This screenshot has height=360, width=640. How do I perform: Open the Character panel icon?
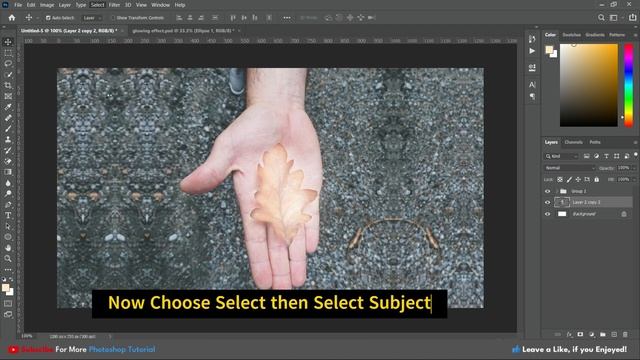[x=532, y=84]
